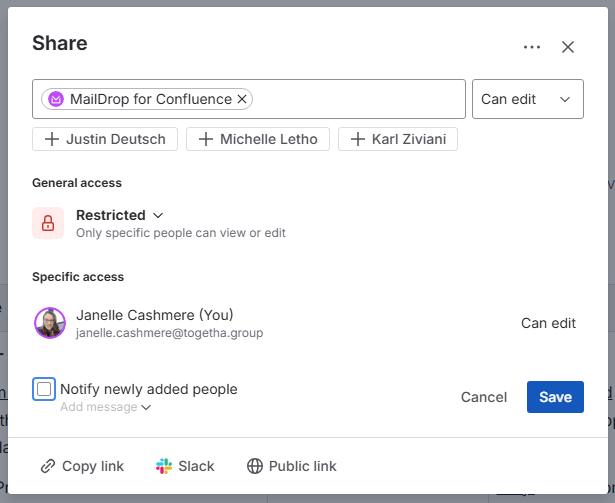Click the Slack logo icon
This screenshot has height=503, width=615.
tap(165, 466)
